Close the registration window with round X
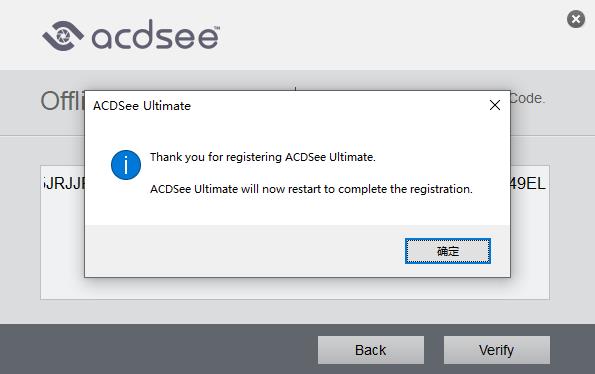 tap(576, 19)
